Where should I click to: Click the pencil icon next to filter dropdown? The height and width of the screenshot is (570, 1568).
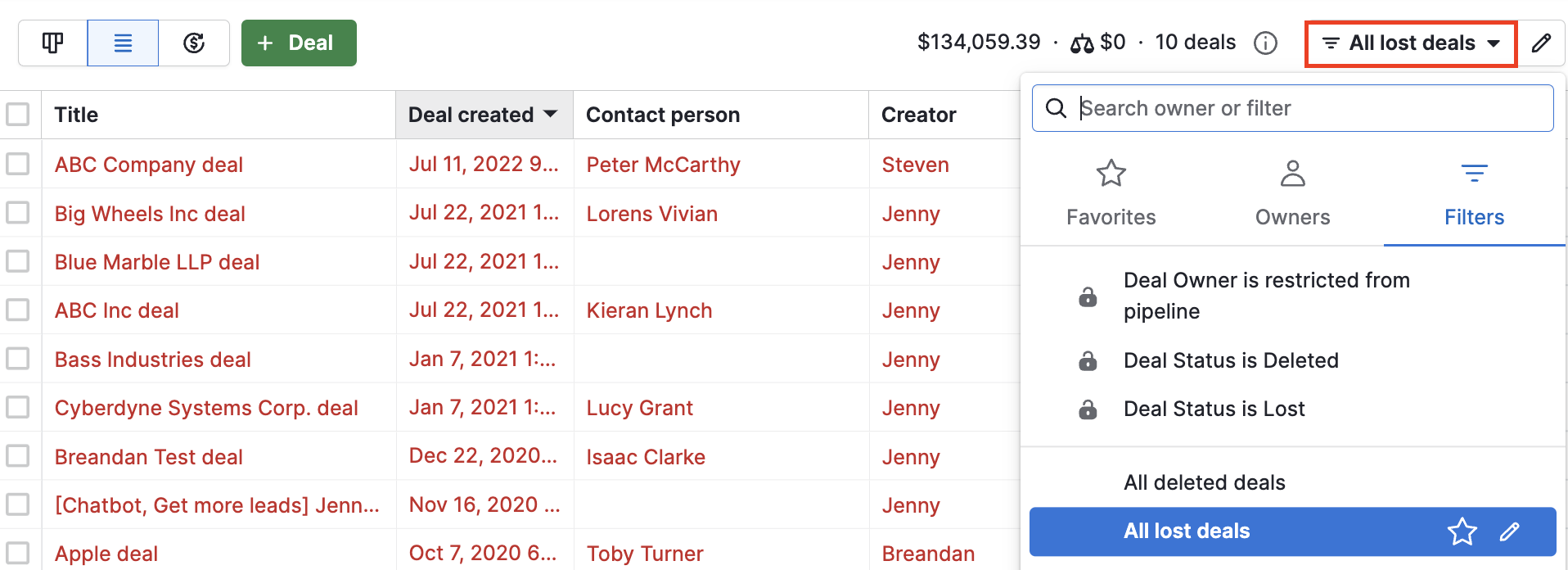pos(1541,43)
